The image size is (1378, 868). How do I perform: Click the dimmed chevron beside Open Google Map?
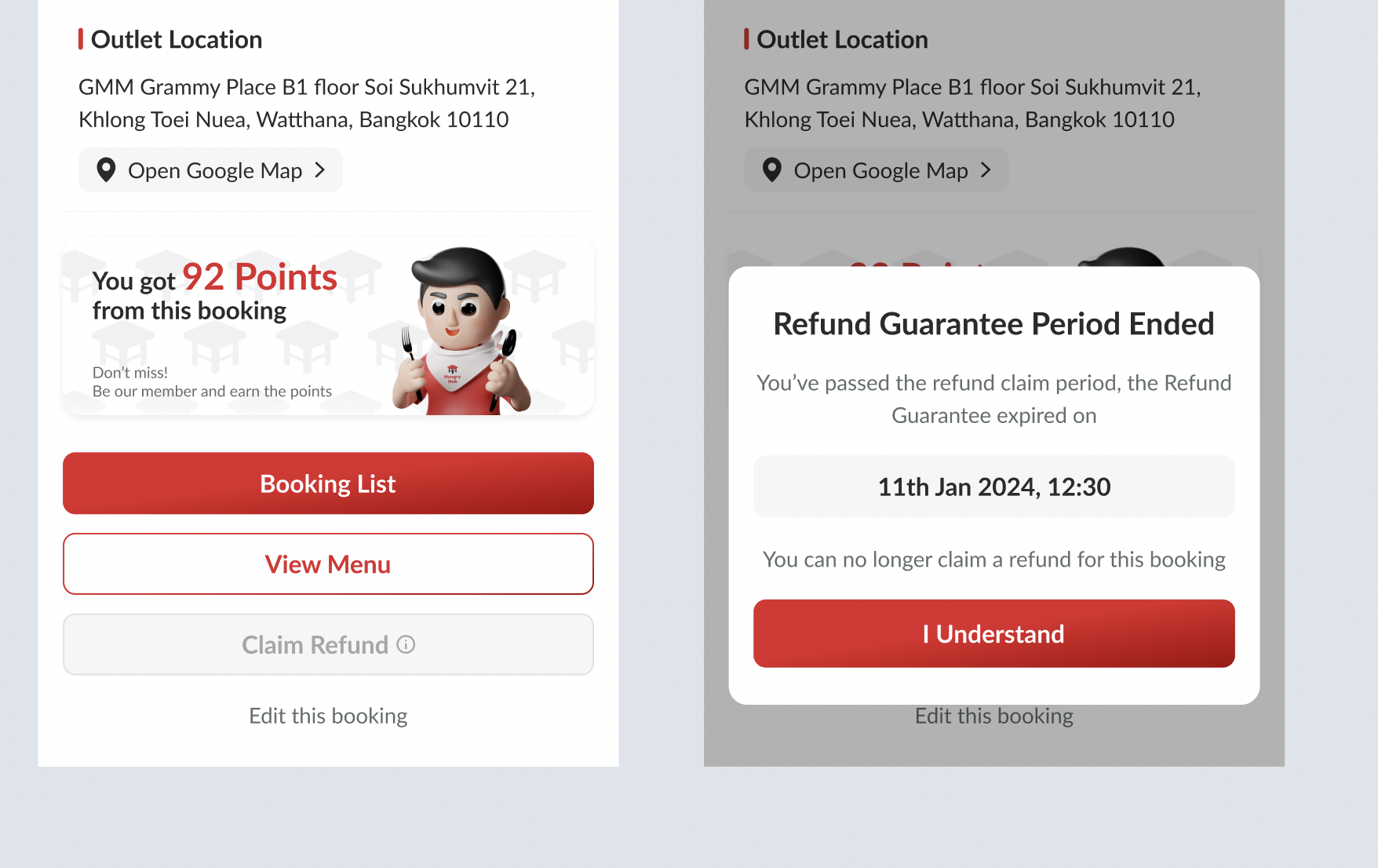[x=986, y=170]
